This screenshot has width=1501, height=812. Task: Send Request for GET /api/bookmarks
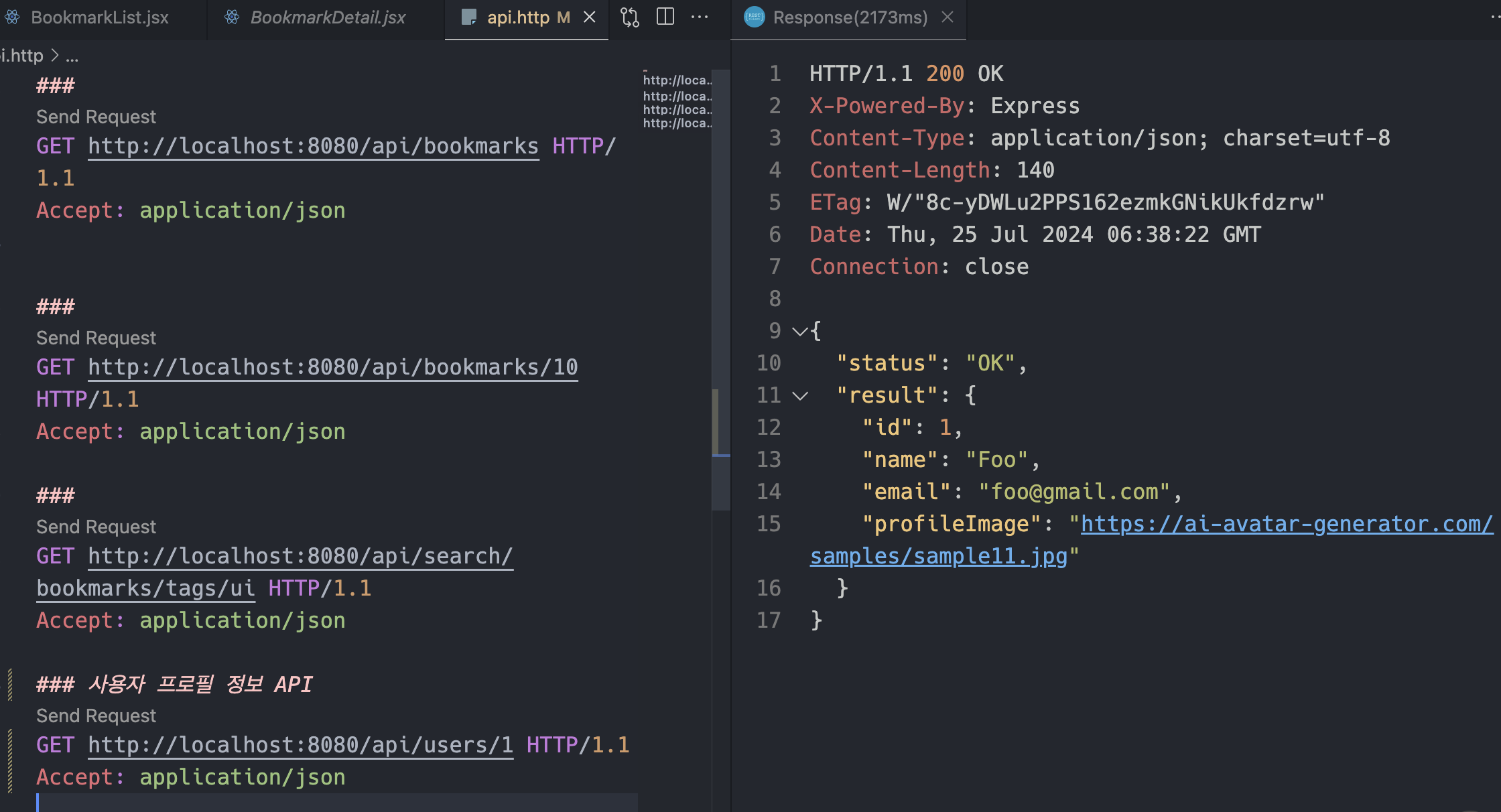pyautogui.click(x=96, y=117)
